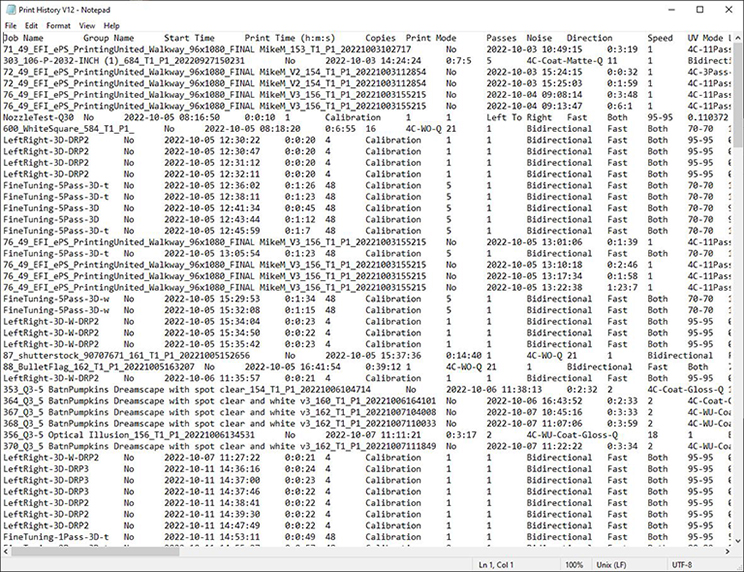Click the horizontal scrollbar left arrow
The width and height of the screenshot is (744, 572).
[6, 551]
